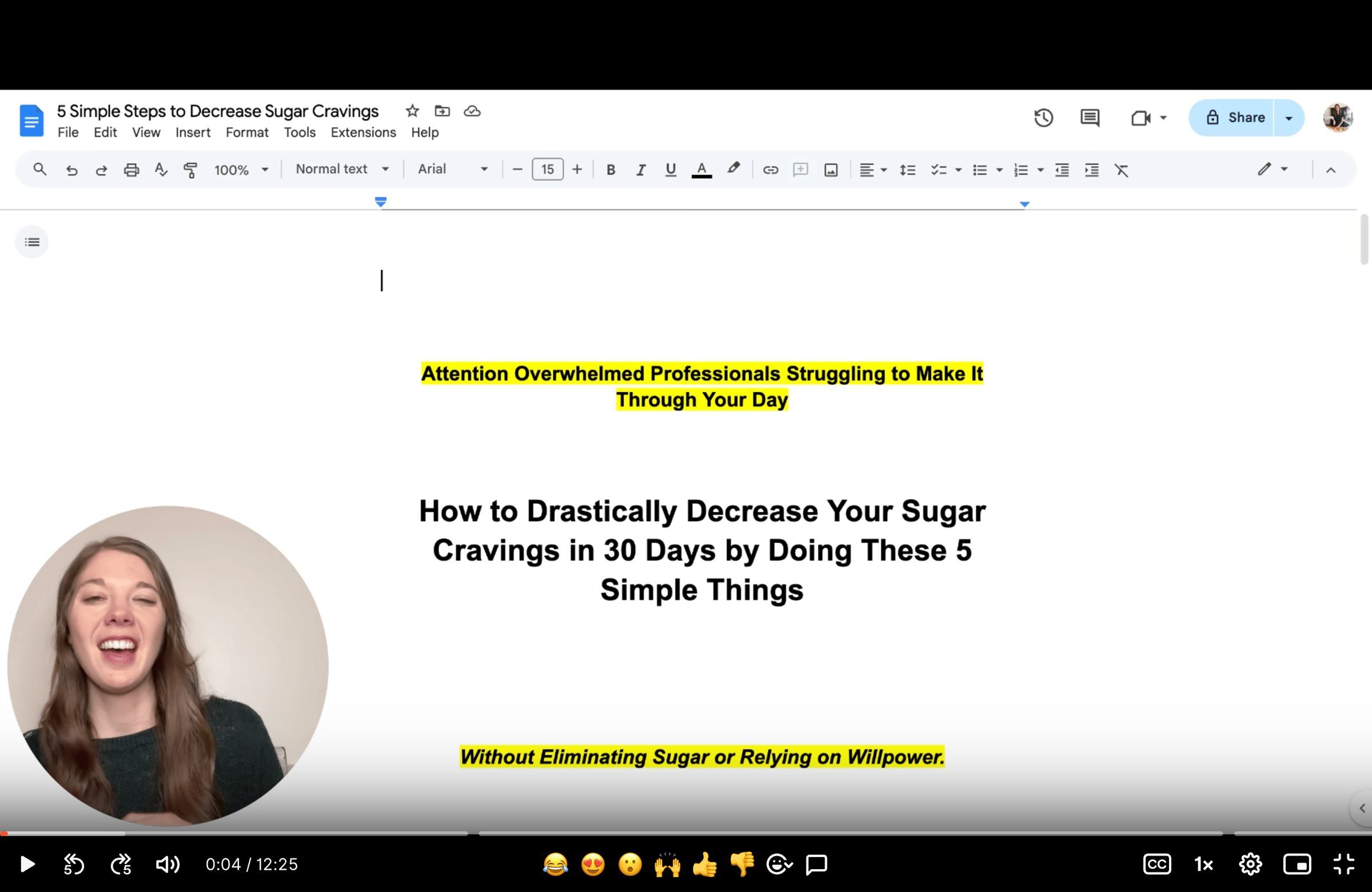Insert a link
The width and height of the screenshot is (1372, 892).
771,170
